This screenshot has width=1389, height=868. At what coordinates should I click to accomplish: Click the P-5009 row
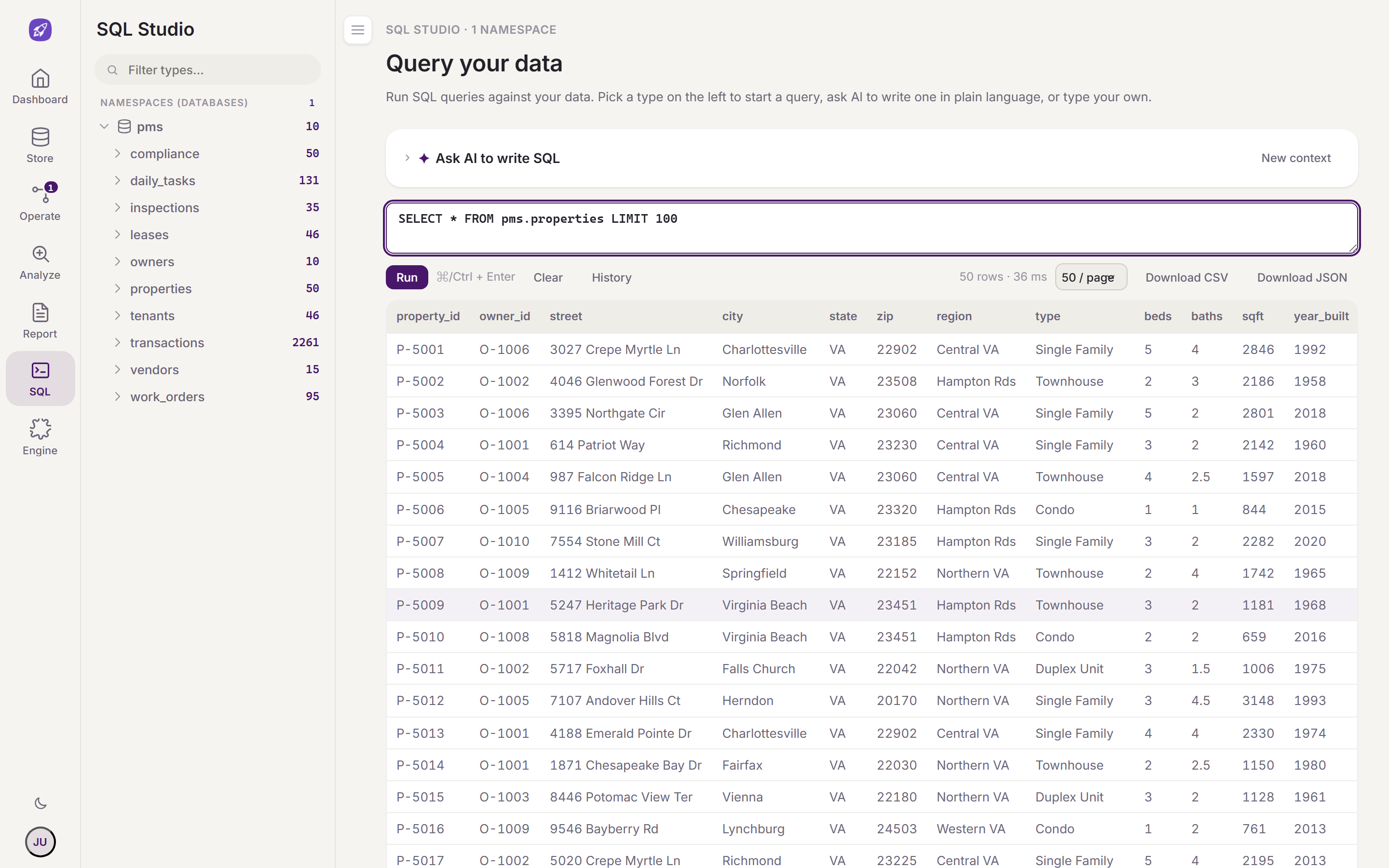coord(872,605)
